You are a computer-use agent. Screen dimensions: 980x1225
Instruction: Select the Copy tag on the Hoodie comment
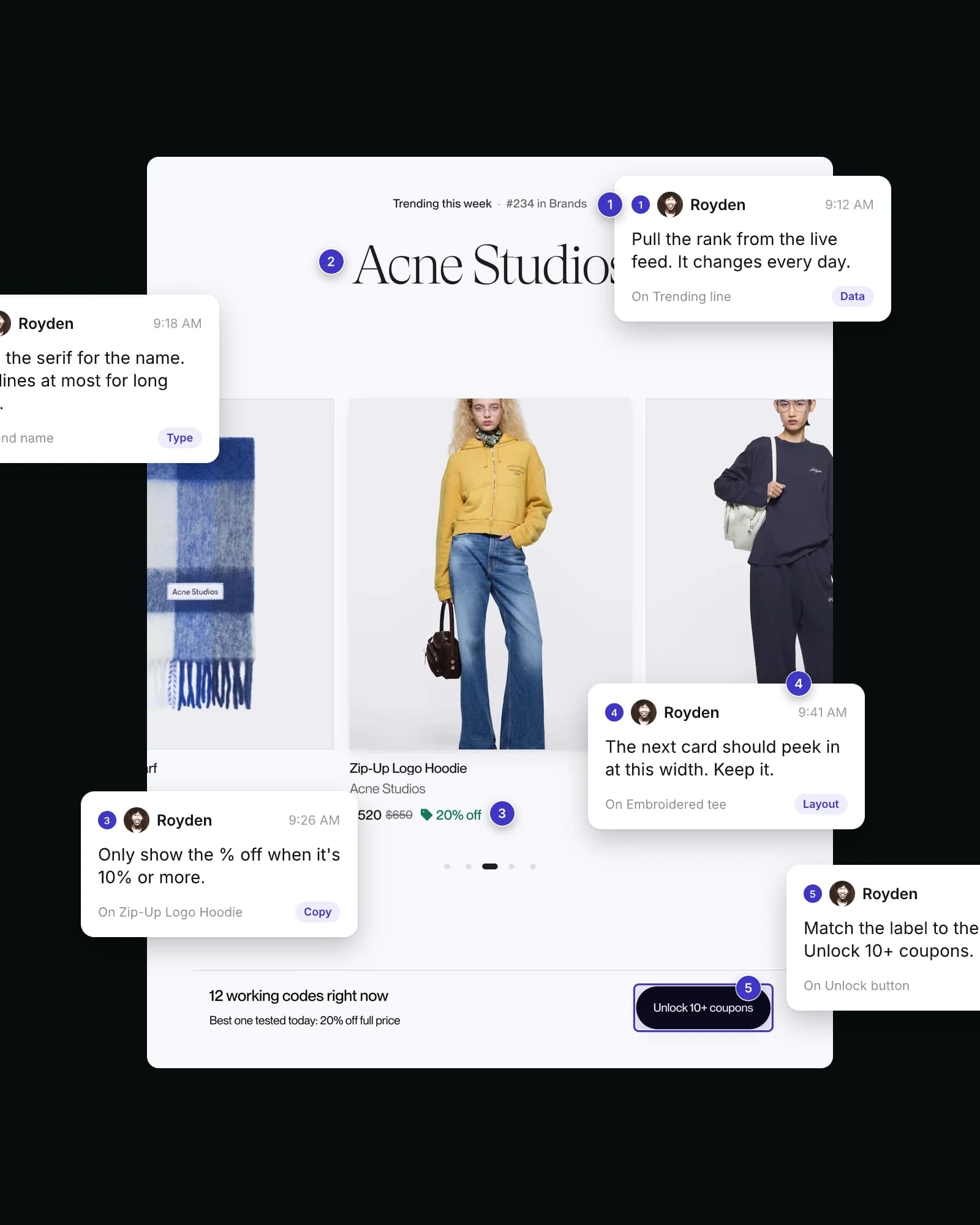(x=317, y=912)
